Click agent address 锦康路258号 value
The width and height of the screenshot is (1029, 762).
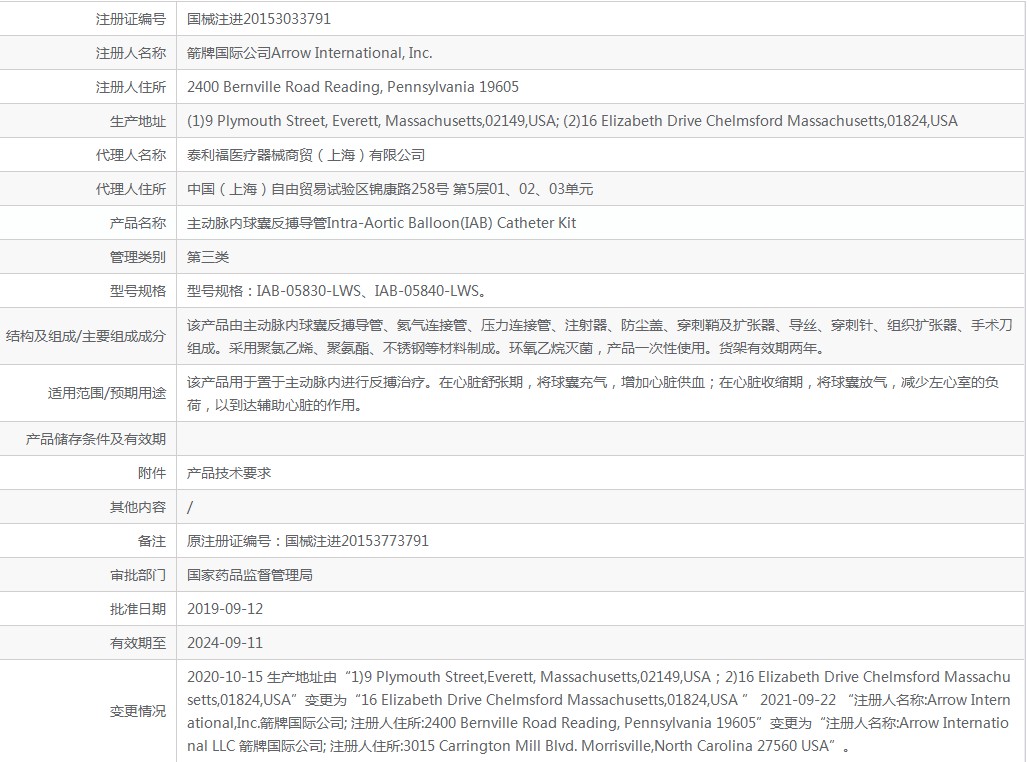coord(390,190)
